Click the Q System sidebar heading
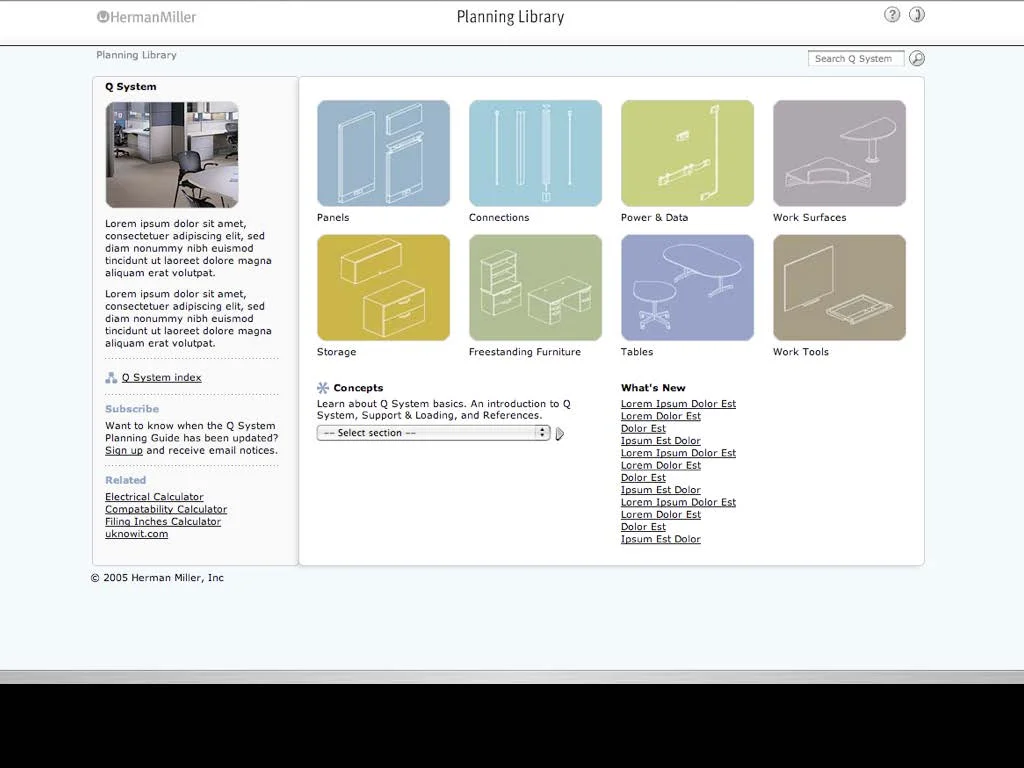The width and height of the screenshot is (1024, 768). pyautogui.click(x=131, y=87)
